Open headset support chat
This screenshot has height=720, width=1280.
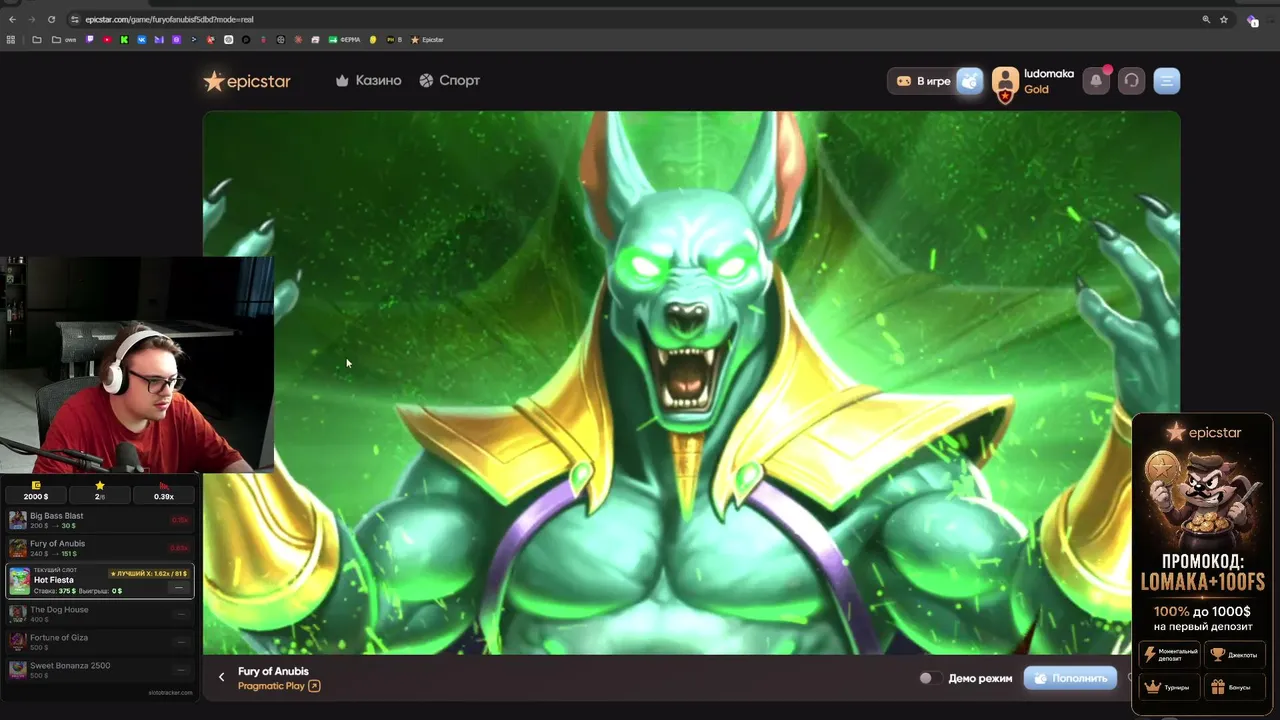[1131, 81]
